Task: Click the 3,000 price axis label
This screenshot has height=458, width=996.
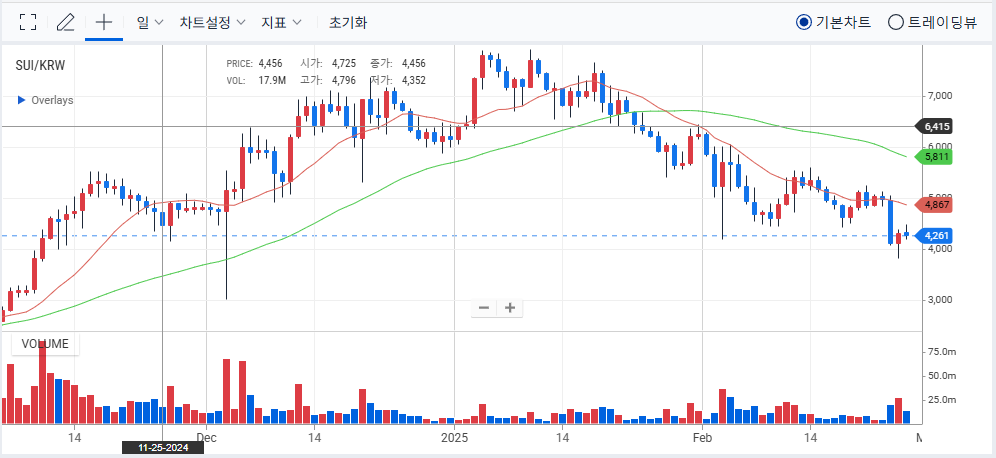Action: click(x=939, y=300)
